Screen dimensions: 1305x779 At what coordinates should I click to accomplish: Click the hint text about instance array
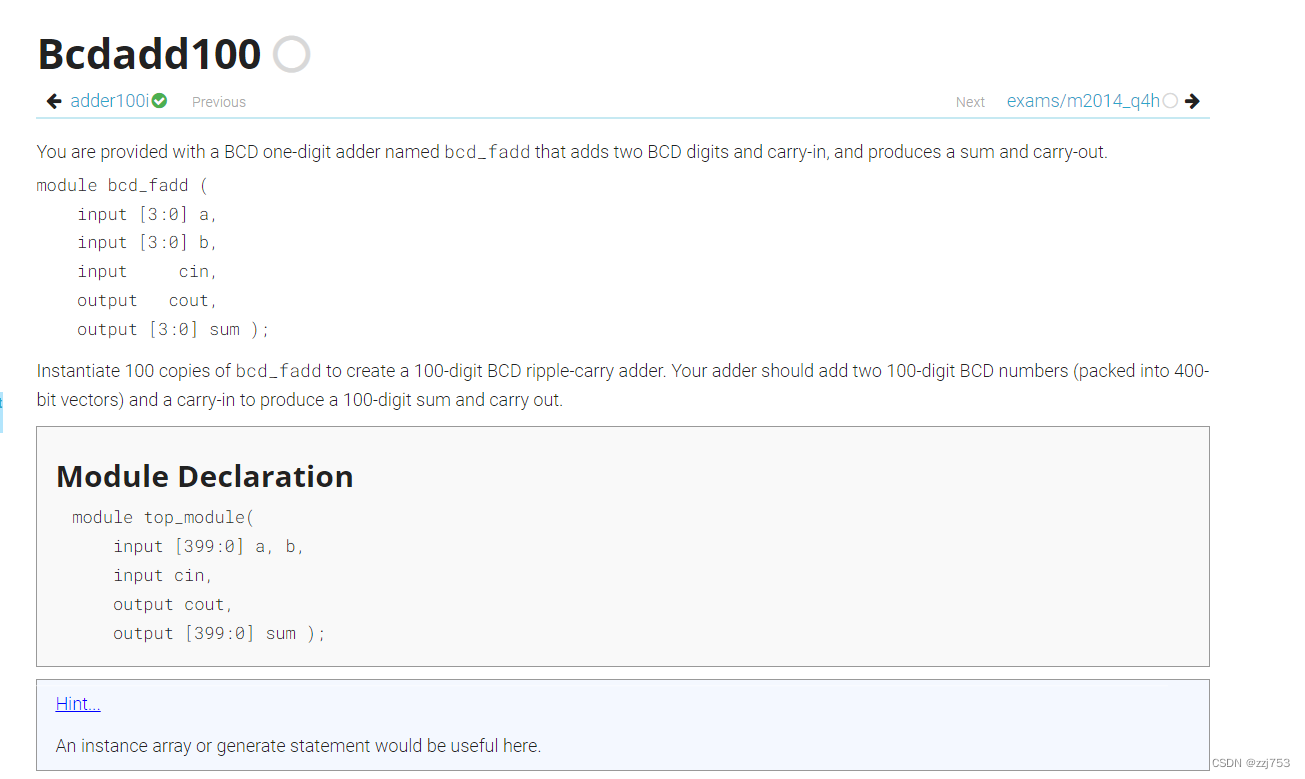point(298,746)
